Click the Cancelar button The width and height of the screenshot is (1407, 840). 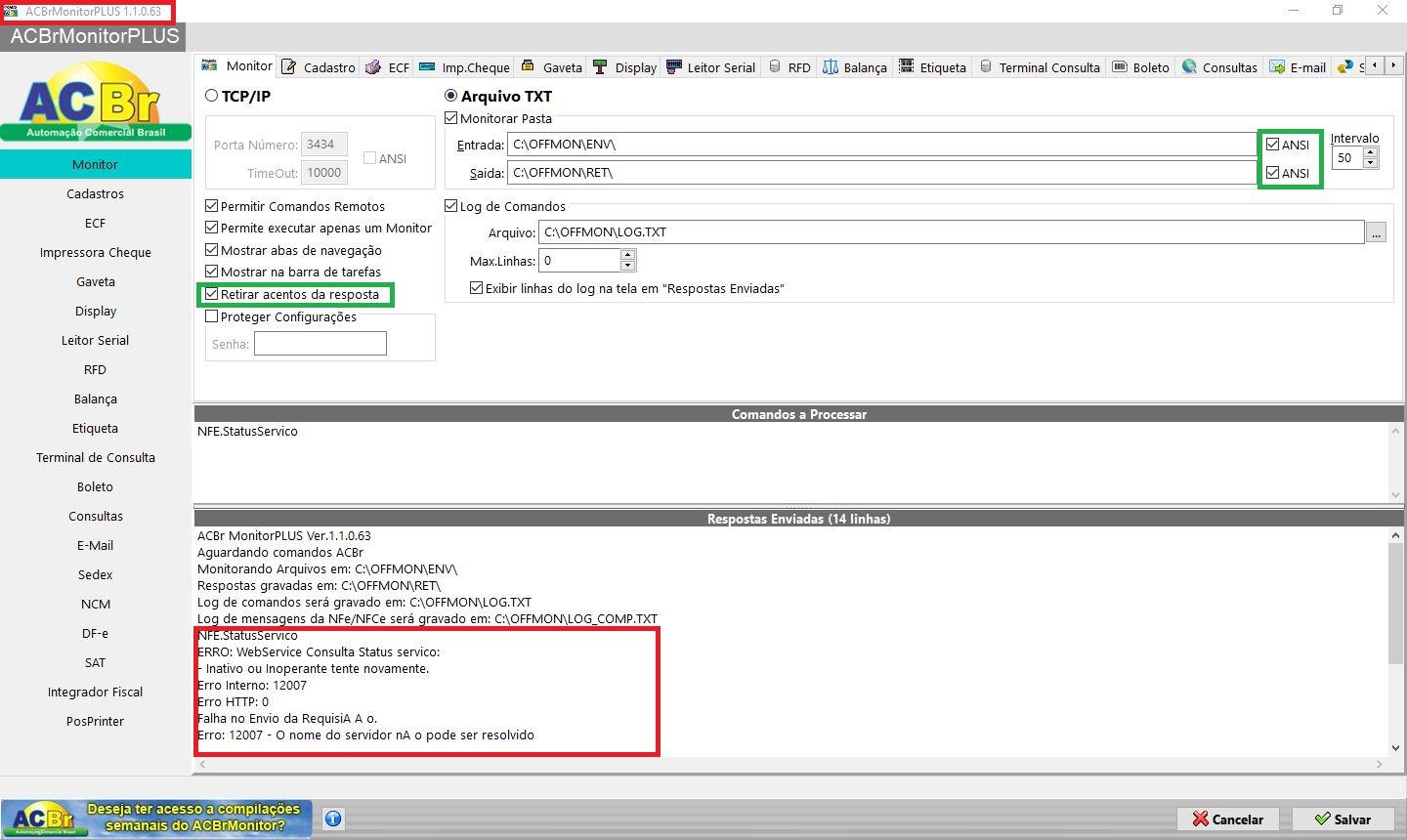coord(1228,819)
